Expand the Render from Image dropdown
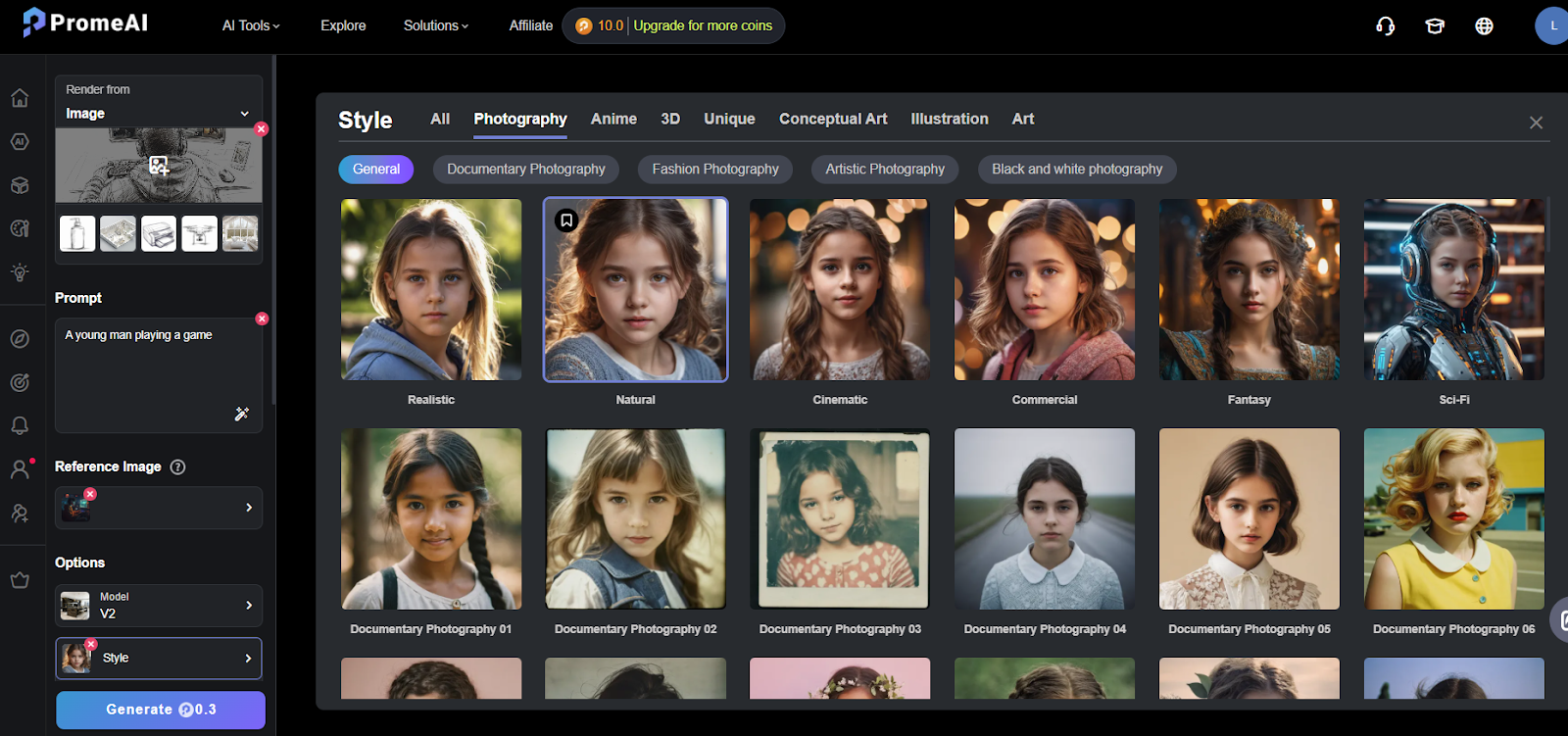This screenshot has height=736, width=1568. [x=159, y=114]
